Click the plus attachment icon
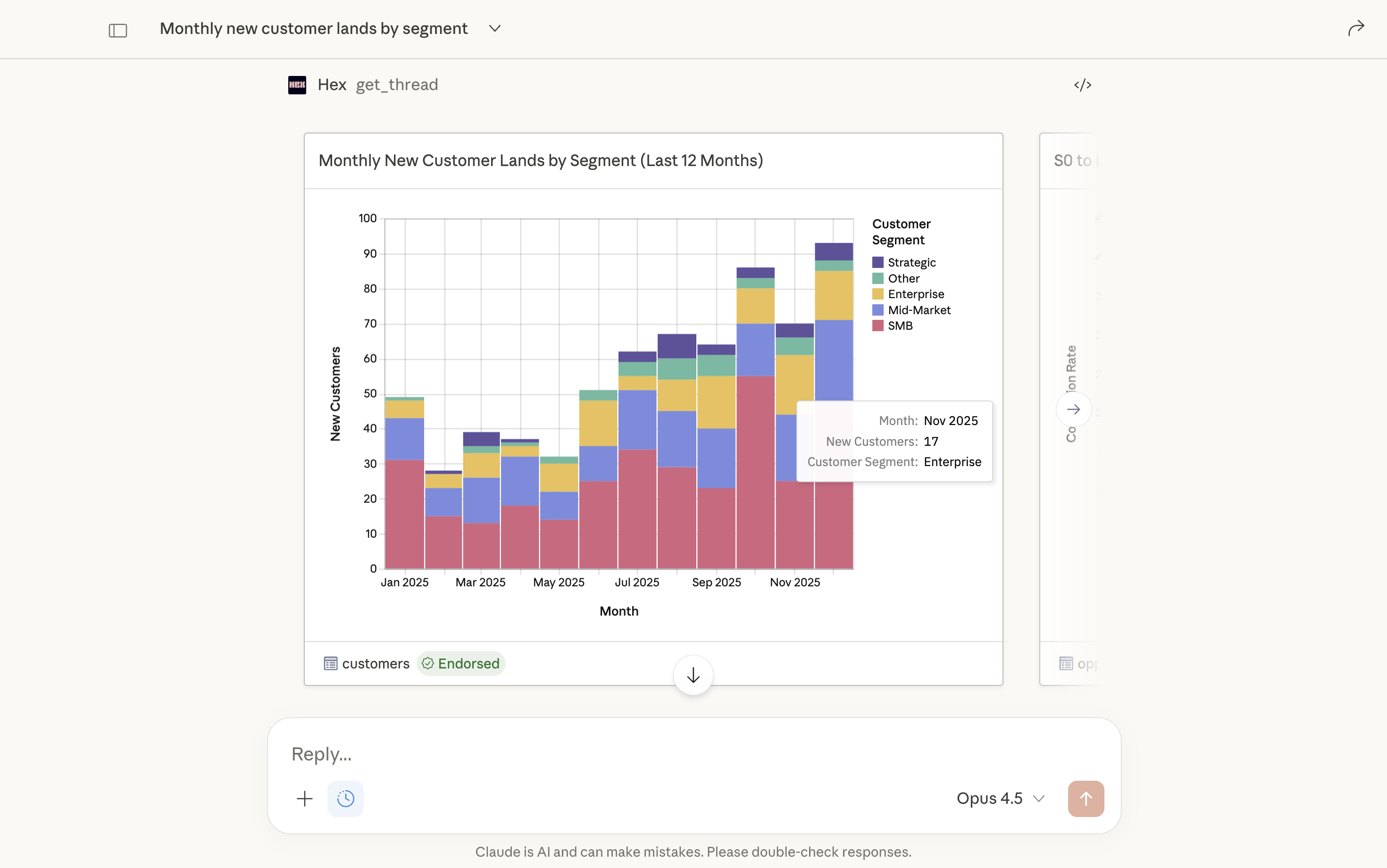Viewport: 1387px width, 868px height. click(x=305, y=799)
